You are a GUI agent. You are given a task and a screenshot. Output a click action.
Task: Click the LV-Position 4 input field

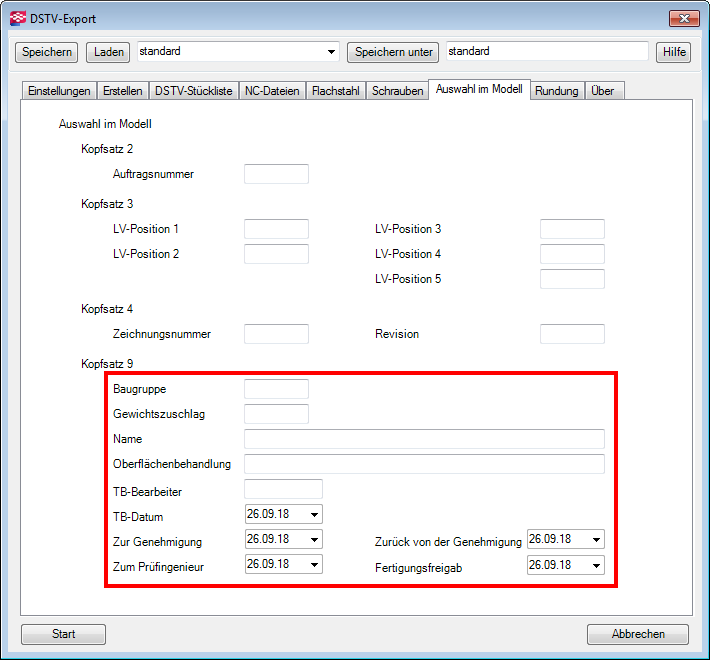click(572, 253)
